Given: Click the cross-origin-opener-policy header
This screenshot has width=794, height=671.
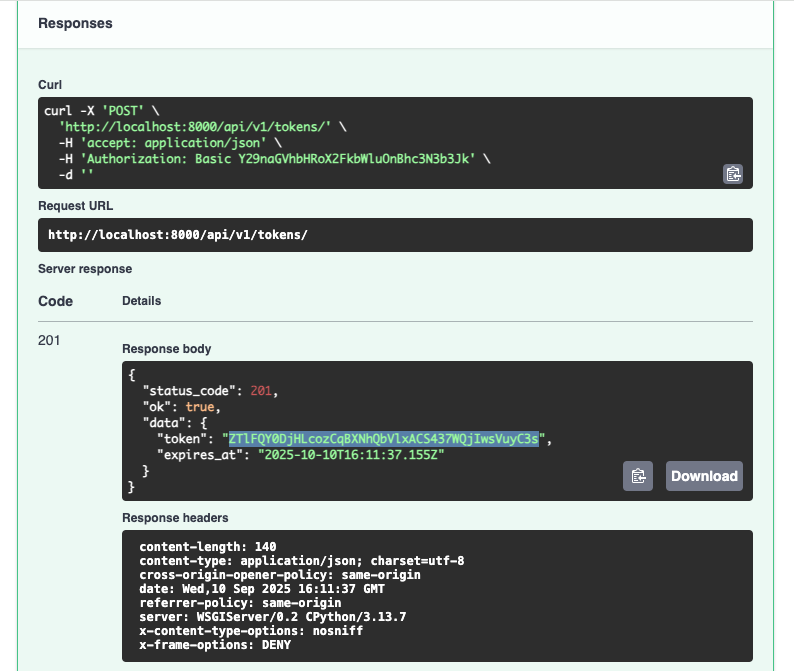Looking at the screenshot, I should [x=280, y=575].
